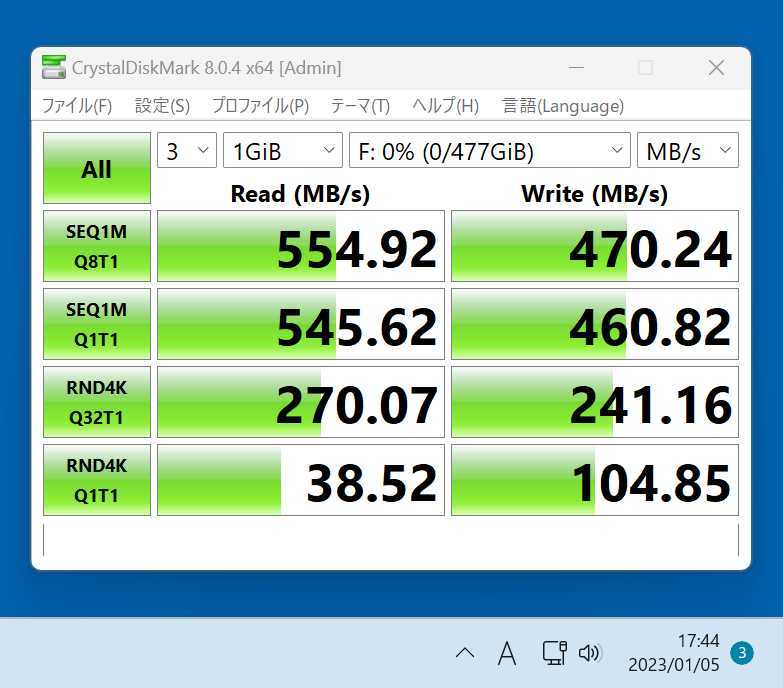Viewport: 783px width, 688px height.
Task: Open the notification badge showing 3
Action: (742, 653)
